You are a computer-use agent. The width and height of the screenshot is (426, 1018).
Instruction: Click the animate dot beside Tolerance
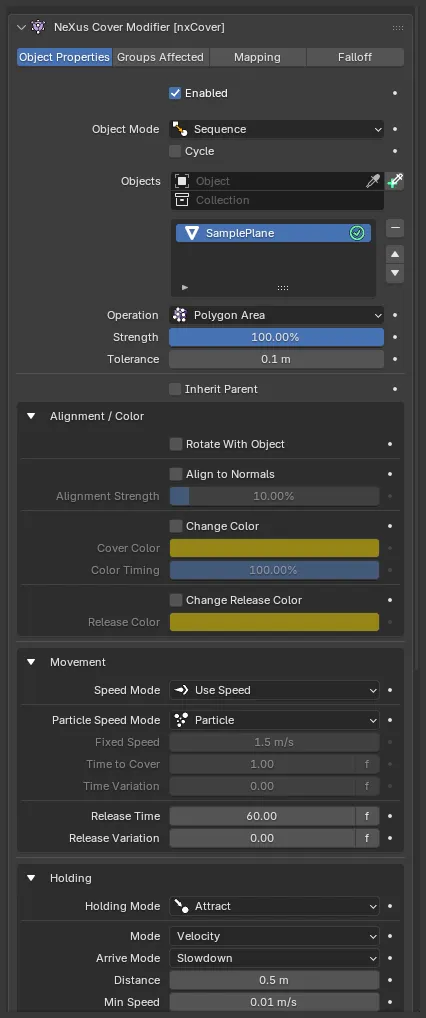395,359
